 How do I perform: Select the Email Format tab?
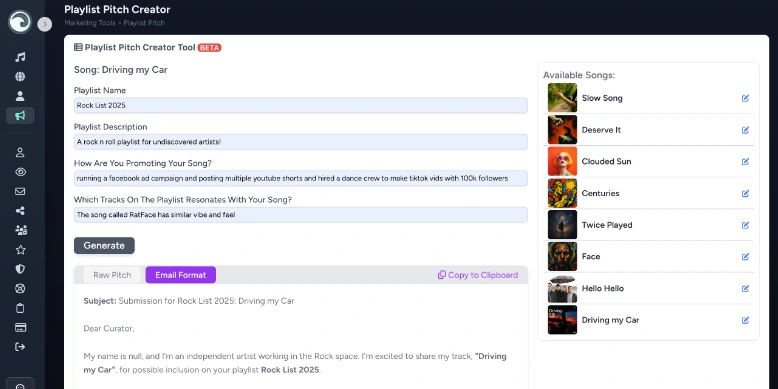pyautogui.click(x=181, y=275)
